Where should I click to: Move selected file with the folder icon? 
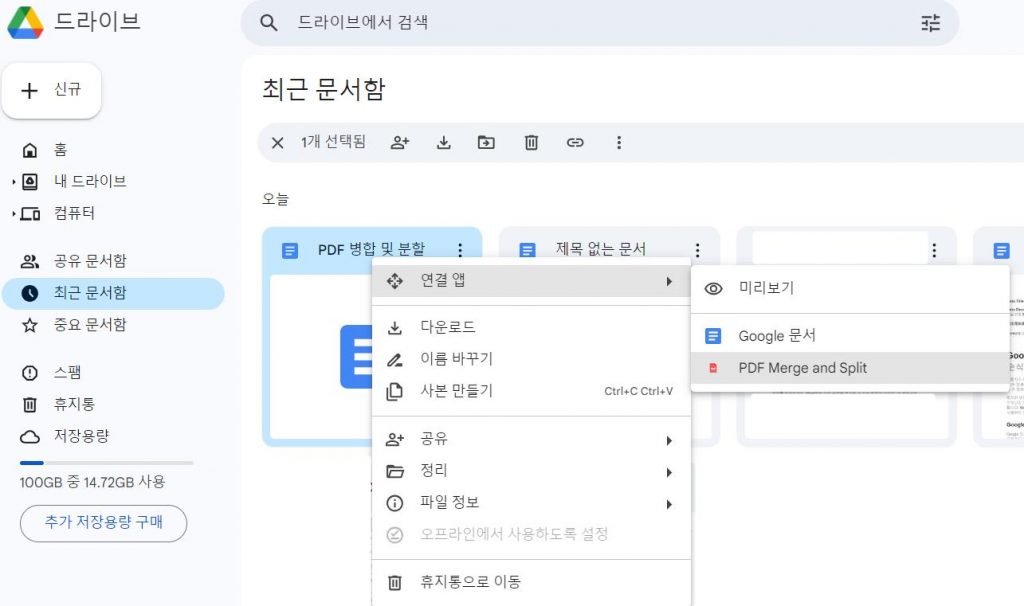pos(486,142)
